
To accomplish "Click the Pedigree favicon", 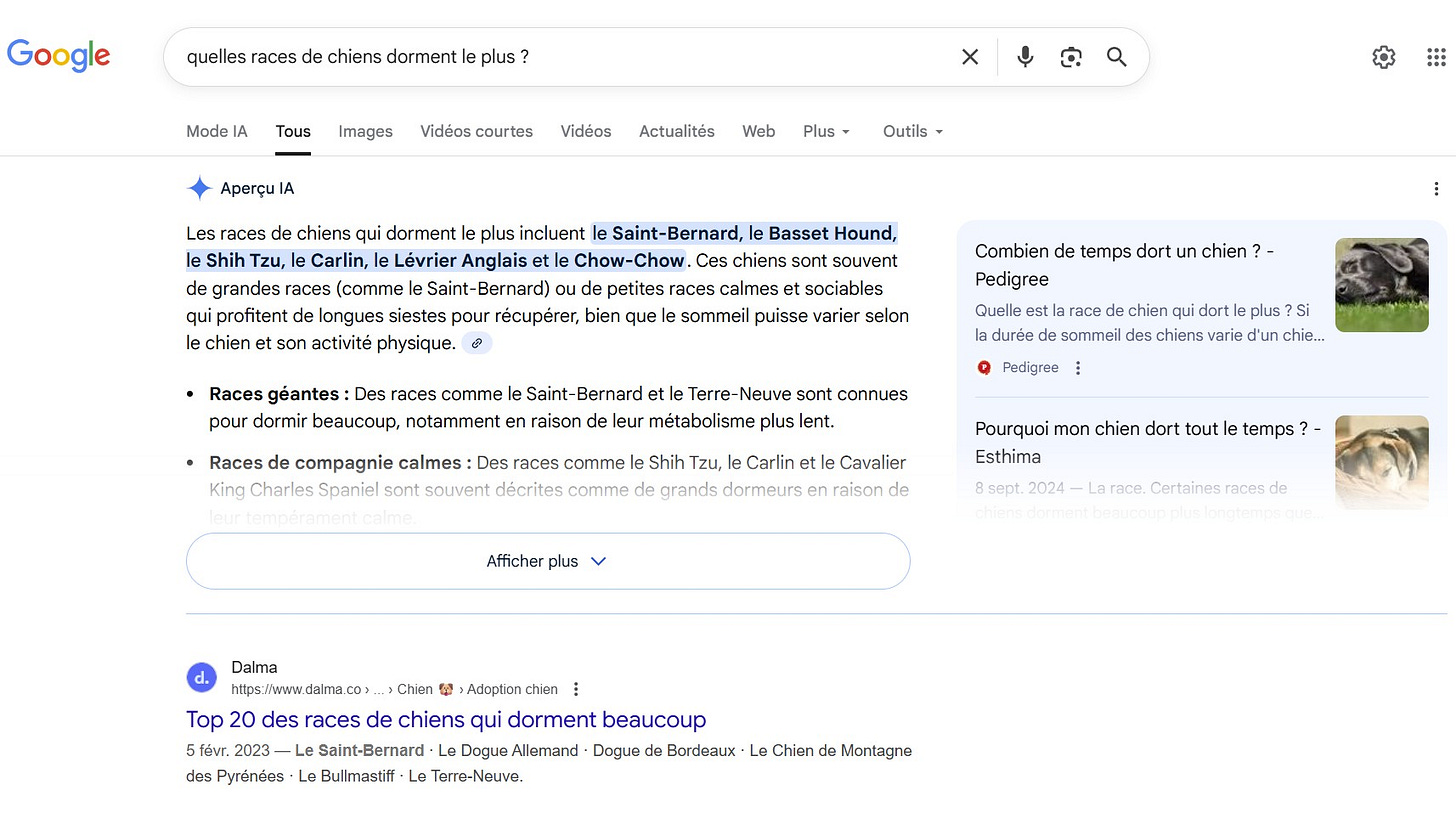I will pos(984,368).
